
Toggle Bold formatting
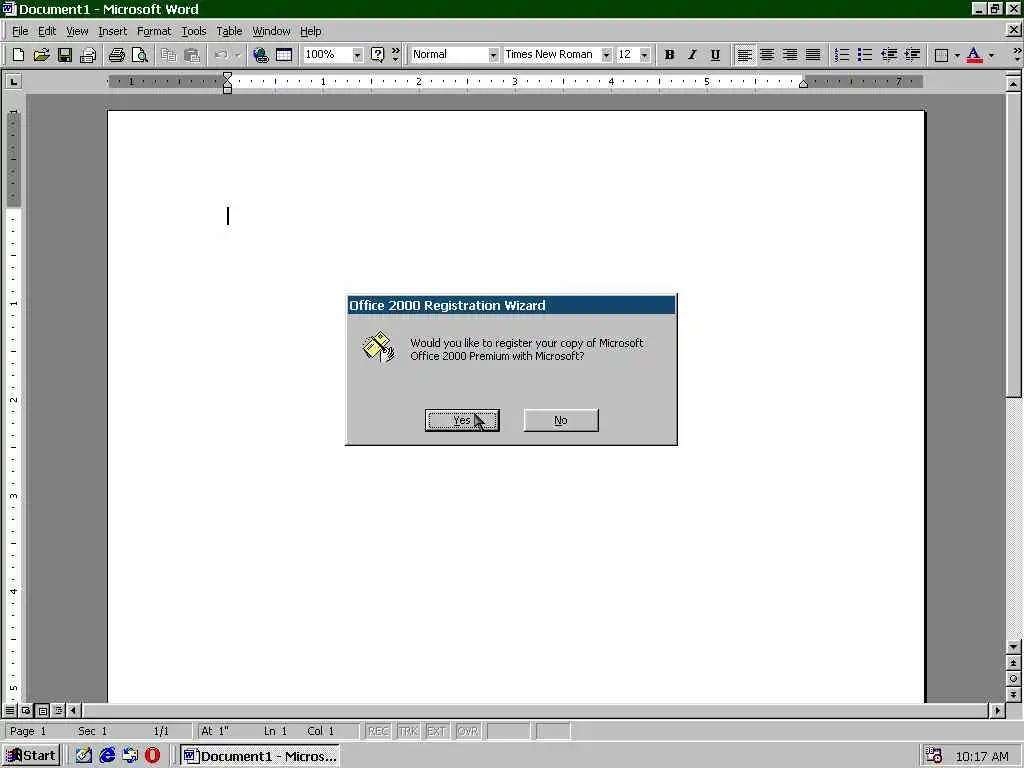coord(669,55)
